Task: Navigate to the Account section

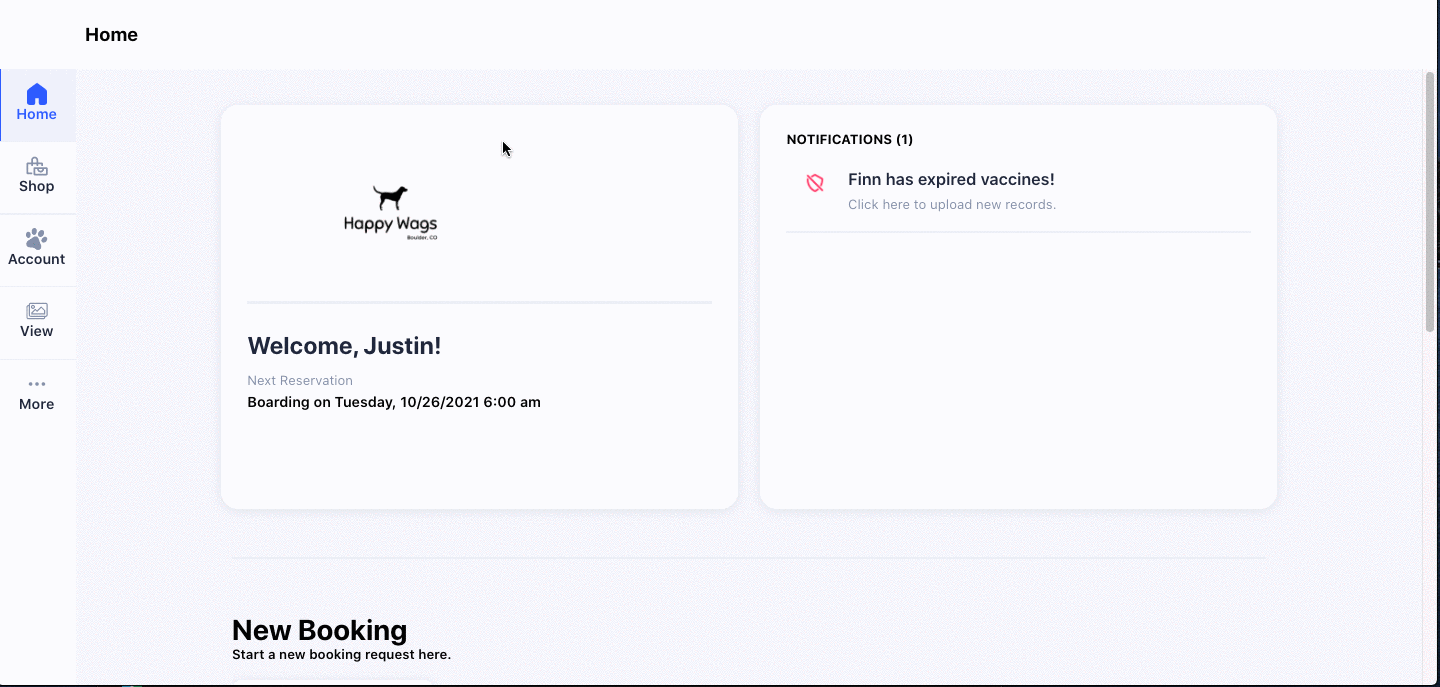Action: point(37,249)
